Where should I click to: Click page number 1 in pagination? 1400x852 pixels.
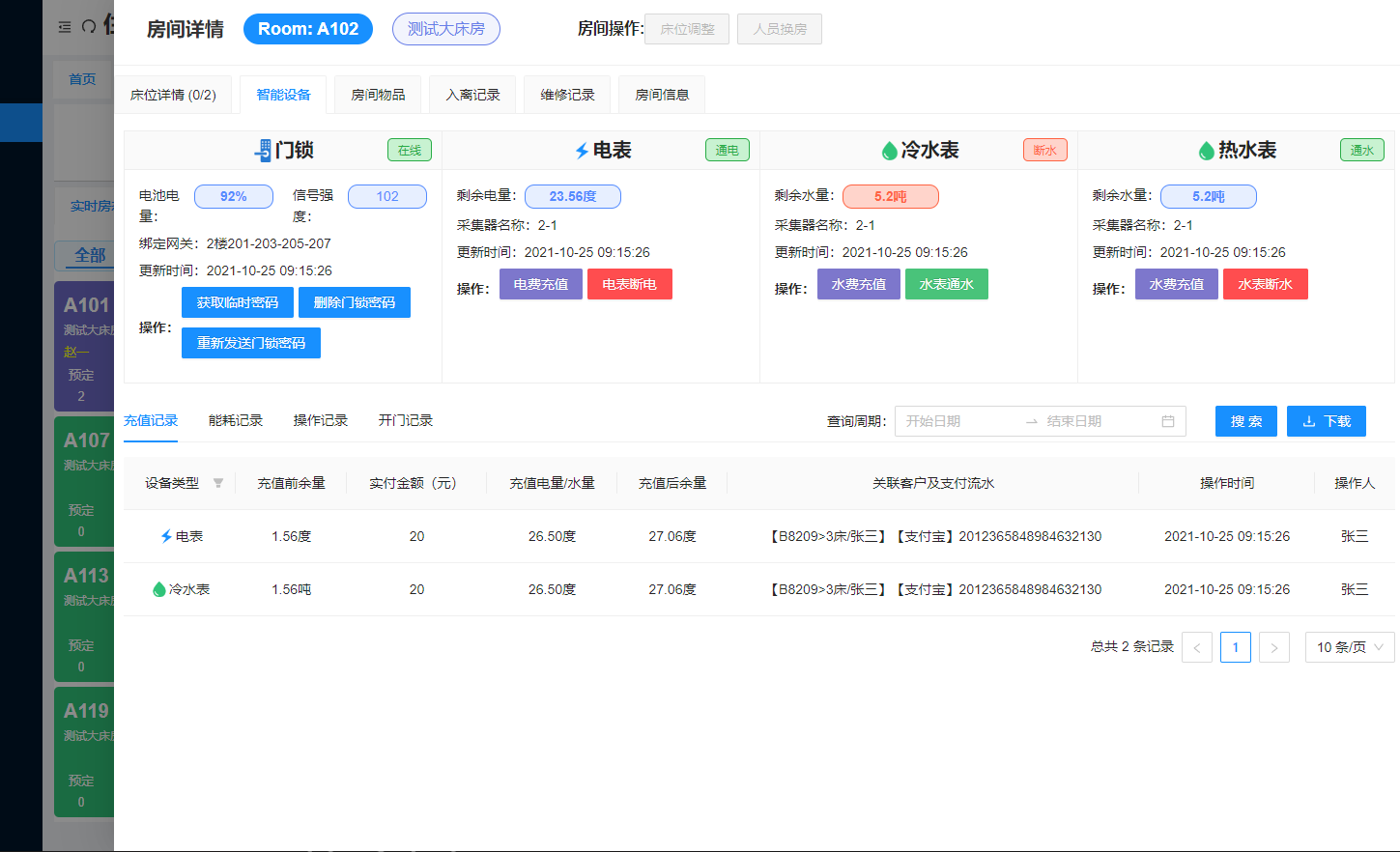click(x=1236, y=647)
